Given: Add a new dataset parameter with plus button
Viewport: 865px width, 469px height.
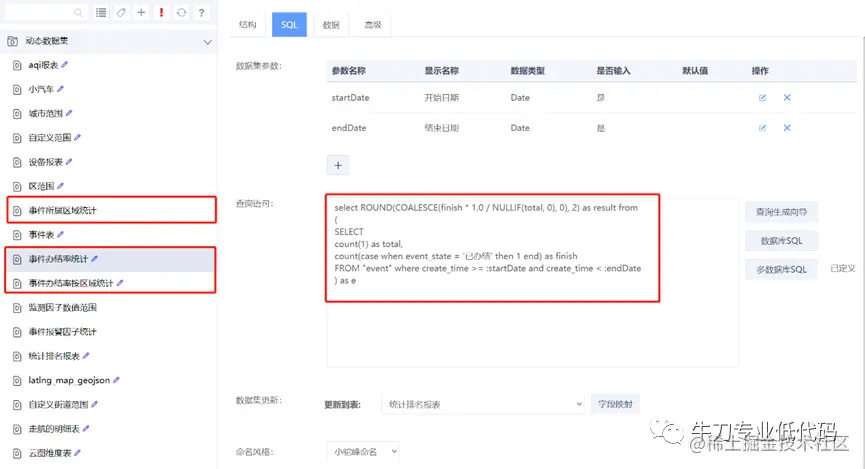Looking at the screenshot, I should coord(338,165).
